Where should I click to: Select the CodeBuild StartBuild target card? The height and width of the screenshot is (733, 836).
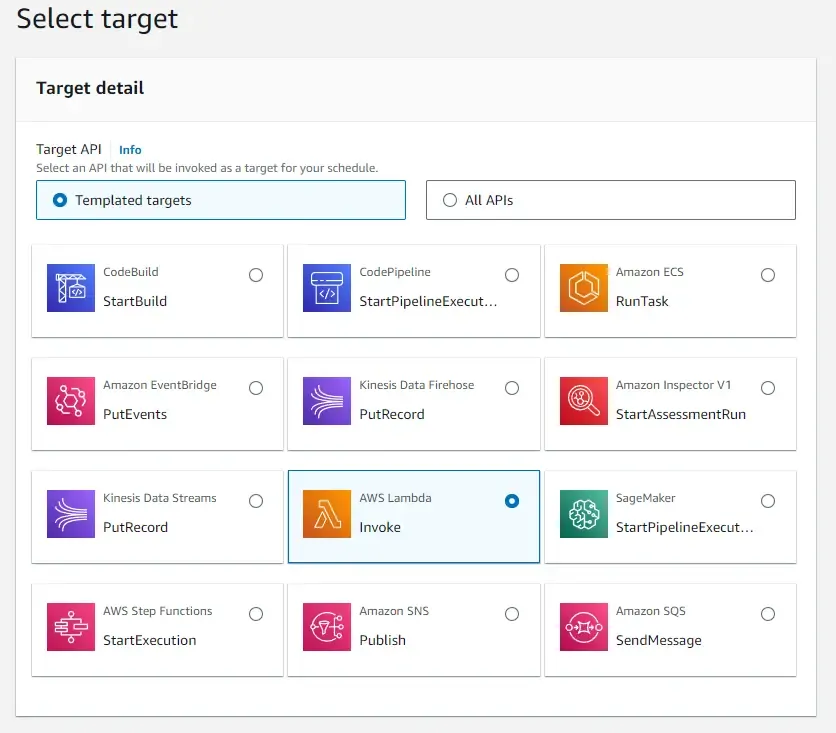click(157, 290)
